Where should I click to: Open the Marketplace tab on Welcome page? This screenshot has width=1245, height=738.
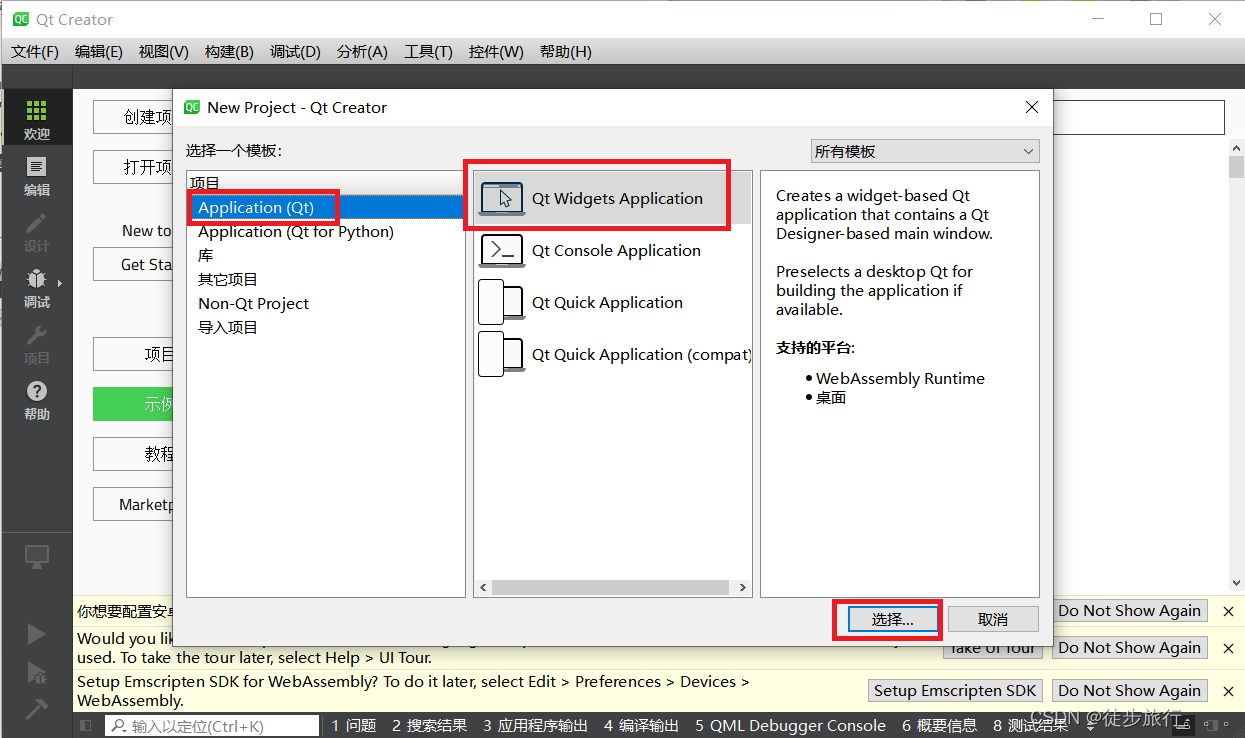[134, 504]
